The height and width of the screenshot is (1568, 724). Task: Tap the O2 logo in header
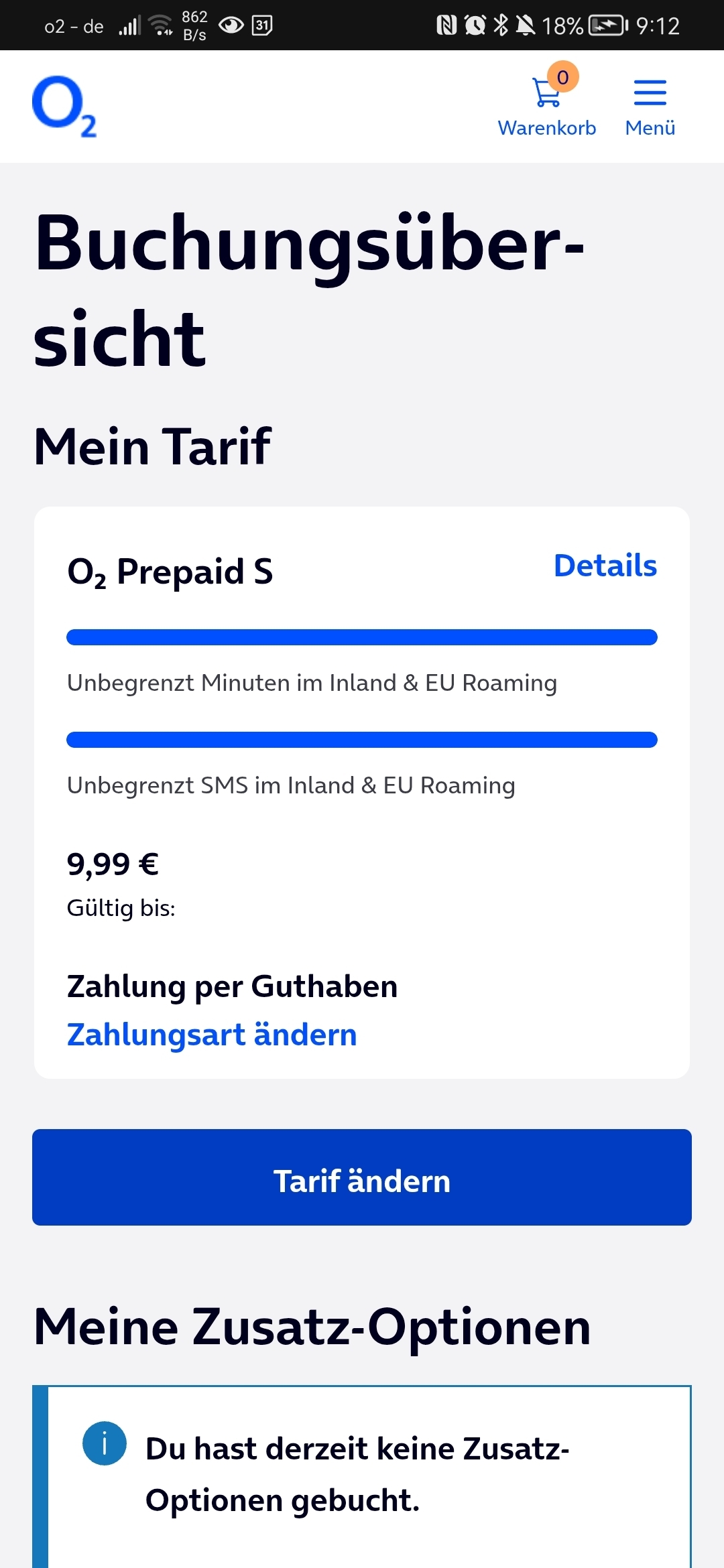tap(64, 106)
